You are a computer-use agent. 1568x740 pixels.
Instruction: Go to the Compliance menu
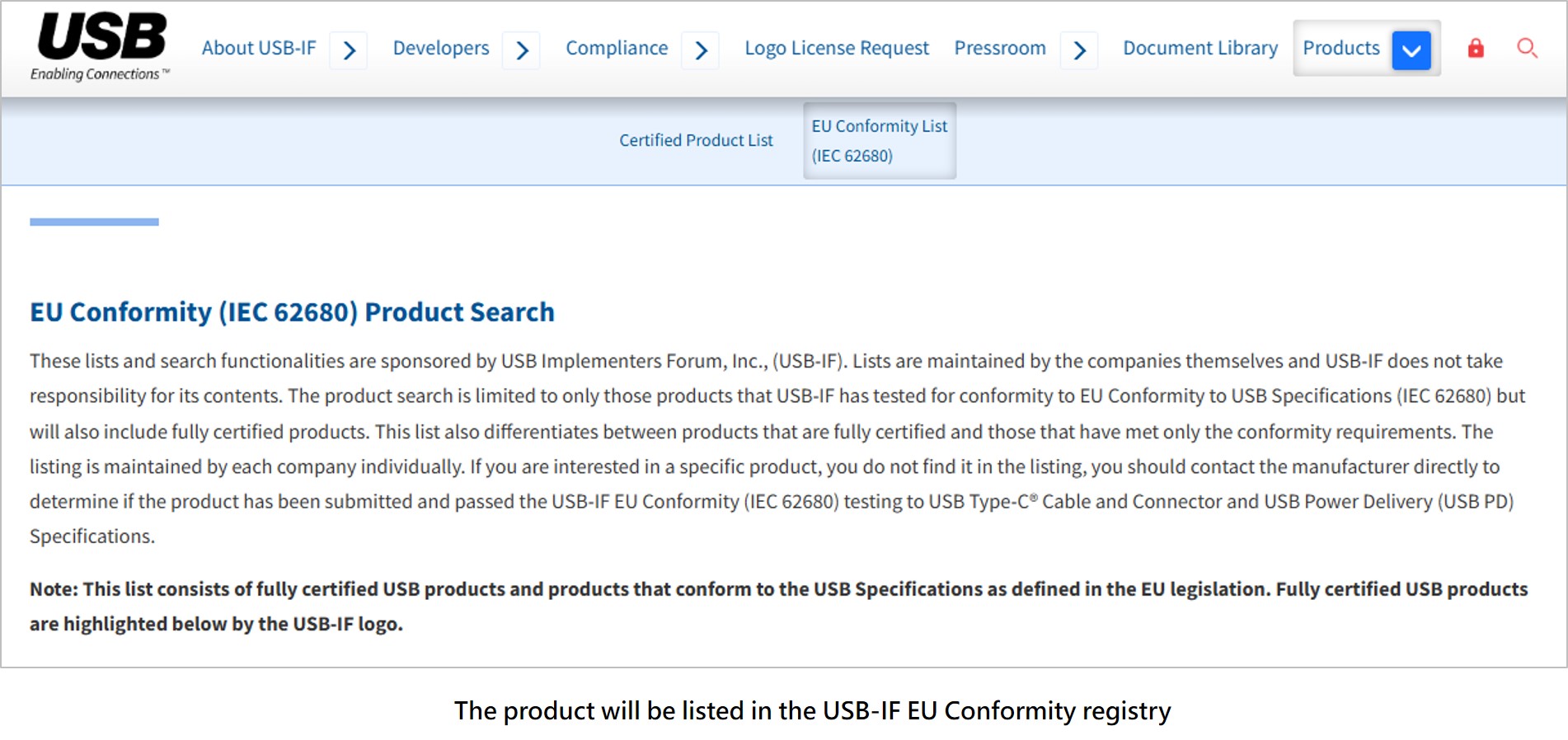(617, 49)
